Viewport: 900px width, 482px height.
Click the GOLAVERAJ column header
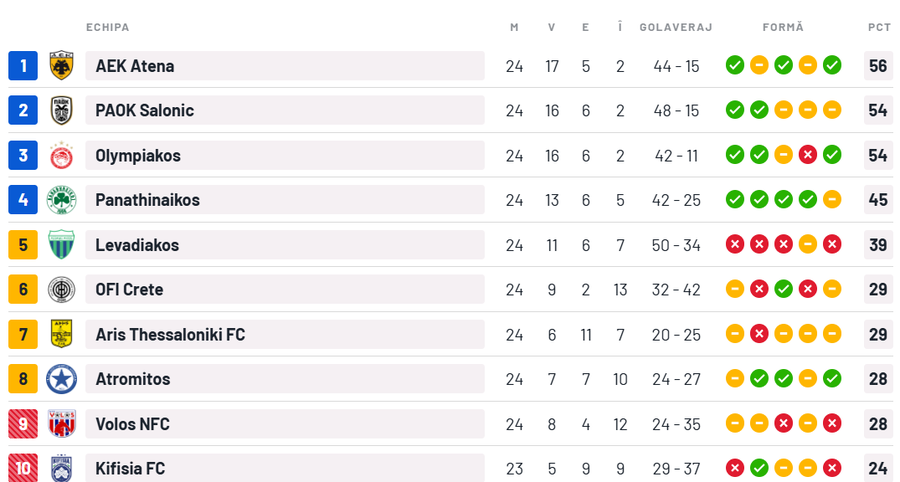click(676, 27)
